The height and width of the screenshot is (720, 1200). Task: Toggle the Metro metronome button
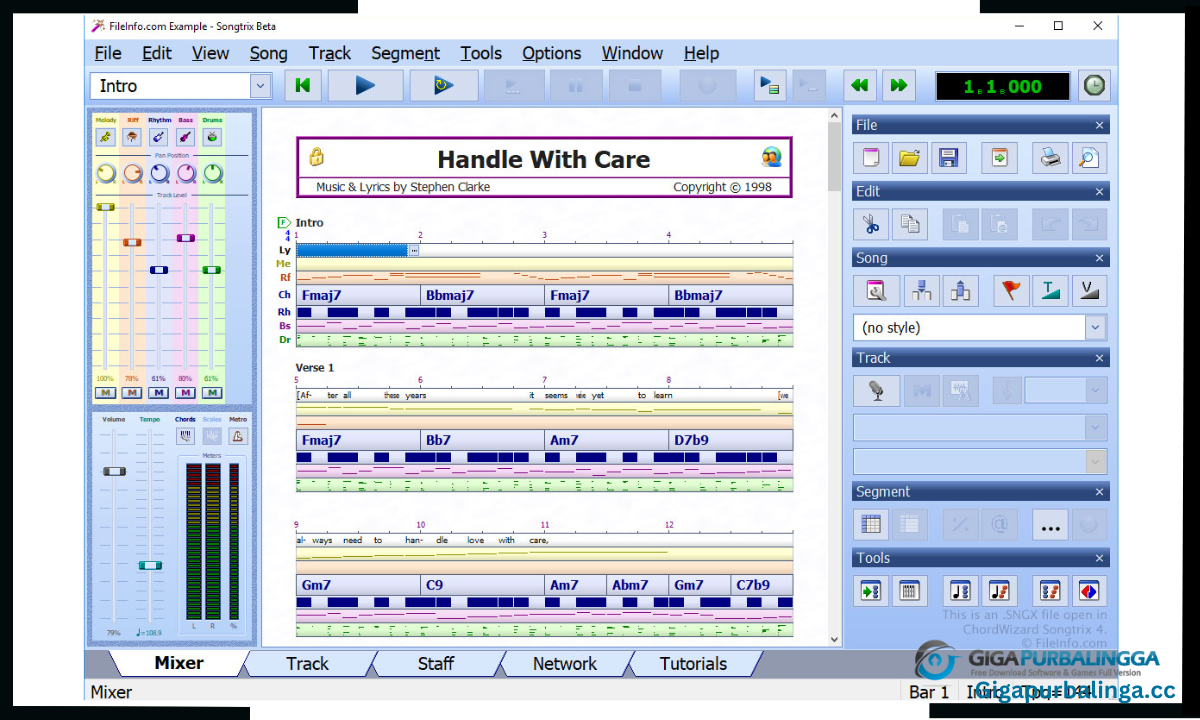tap(238, 436)
